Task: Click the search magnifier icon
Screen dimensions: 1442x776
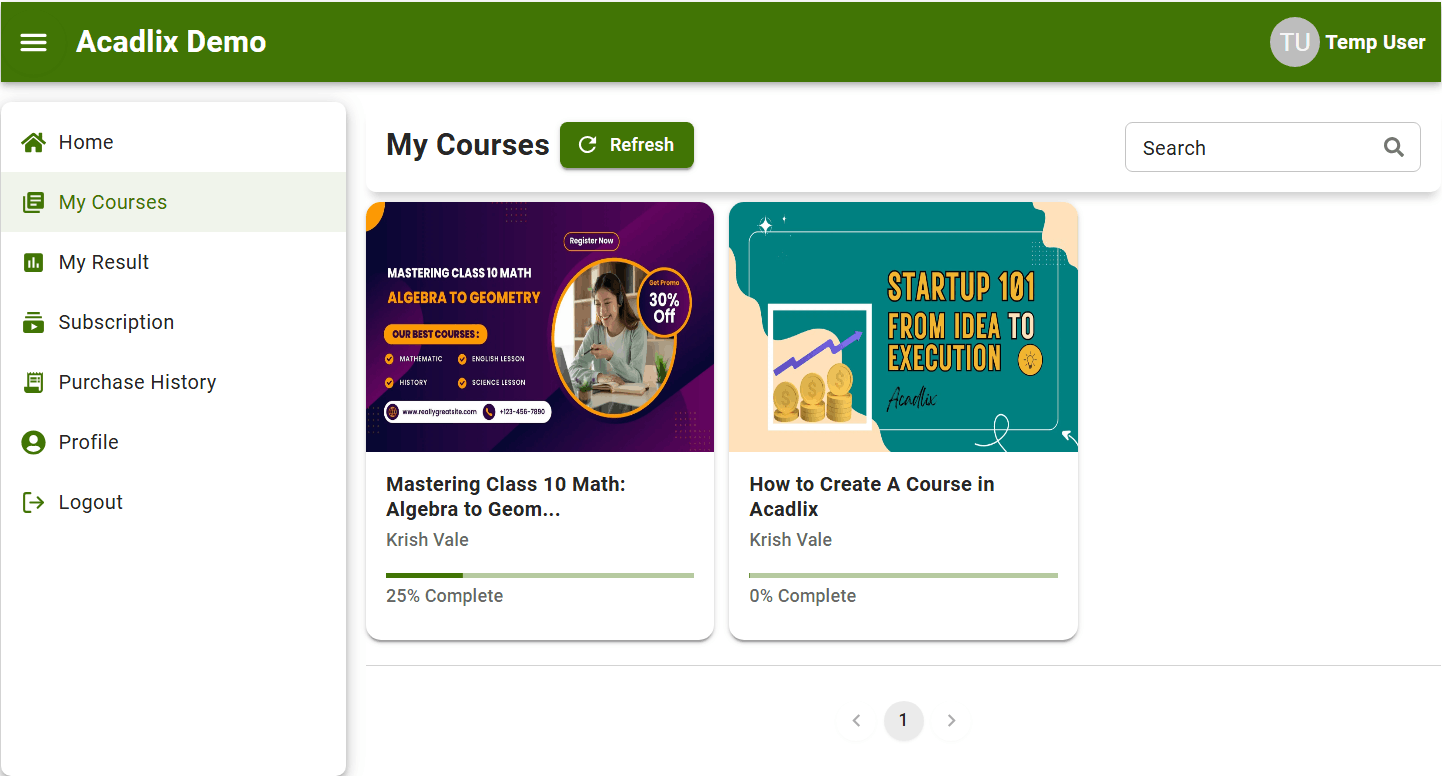Action: pyautogui.click(x=1394, y=147)
